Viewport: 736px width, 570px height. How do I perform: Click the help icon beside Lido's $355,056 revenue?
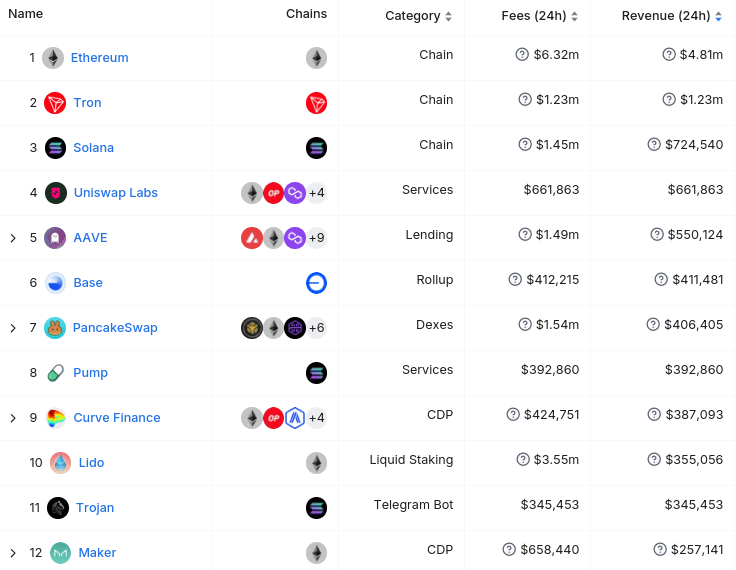[x=654, y=459]
